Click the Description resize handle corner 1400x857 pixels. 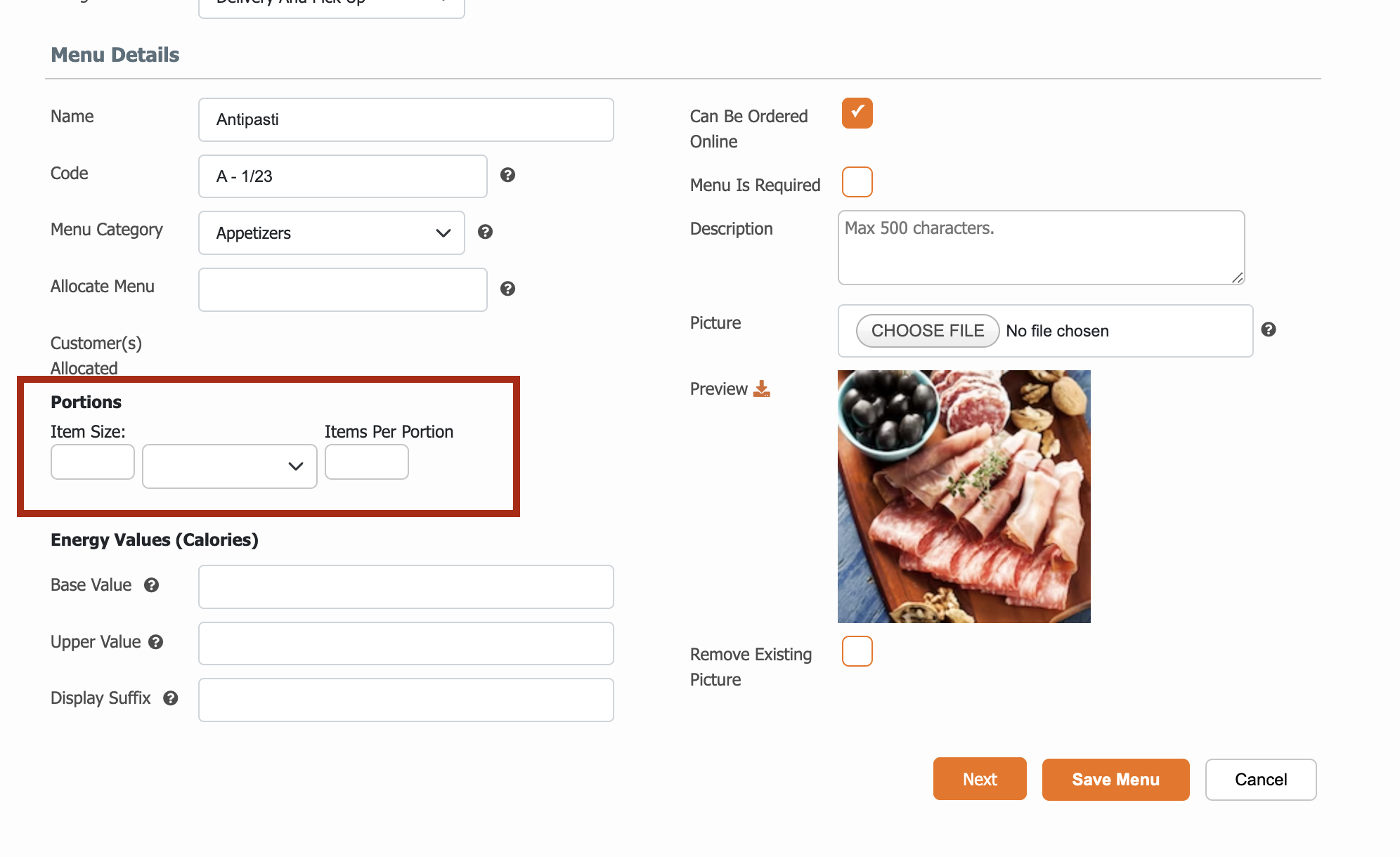pyautogui.click(x=1238, y=278)
